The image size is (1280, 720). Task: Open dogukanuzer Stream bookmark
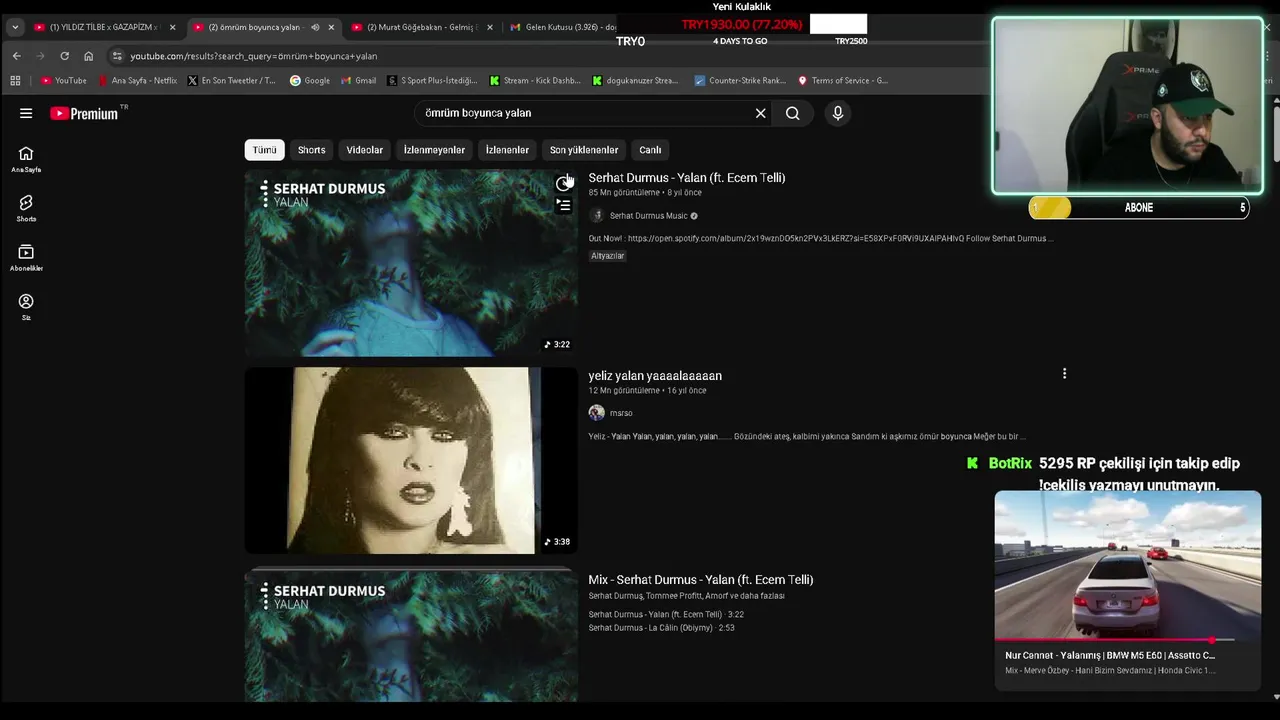[x=635, y=80]
